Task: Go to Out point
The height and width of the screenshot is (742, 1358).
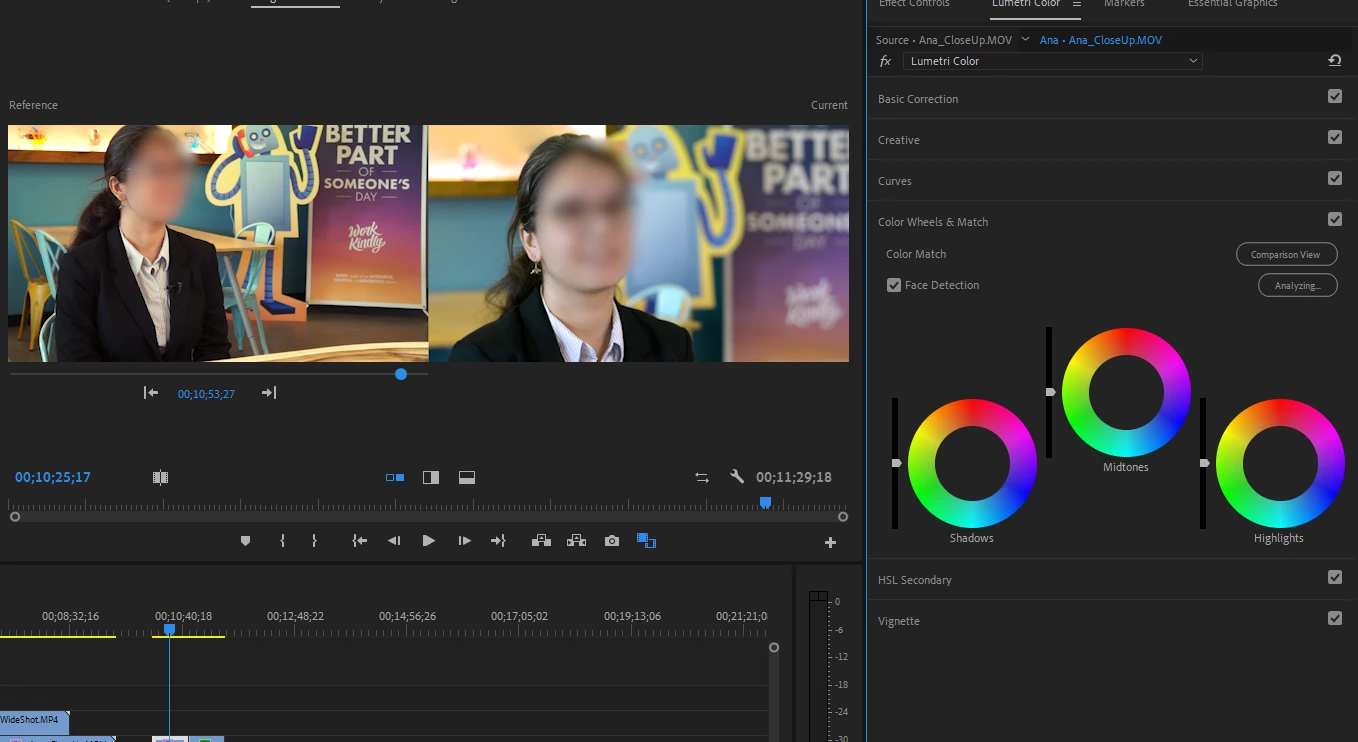Action: point(498,541)
